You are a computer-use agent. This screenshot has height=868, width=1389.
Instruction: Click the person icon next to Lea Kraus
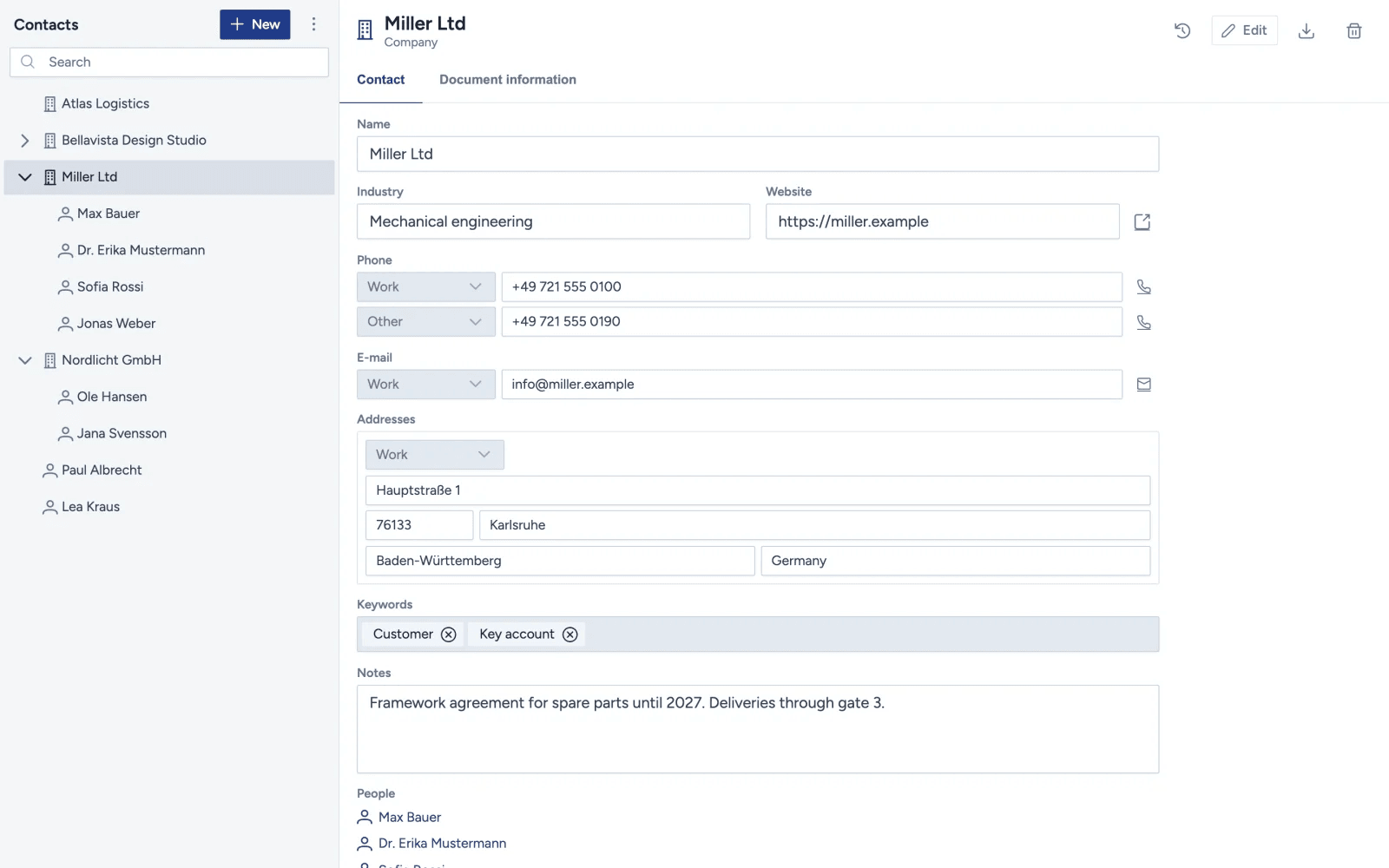(50, 507)
